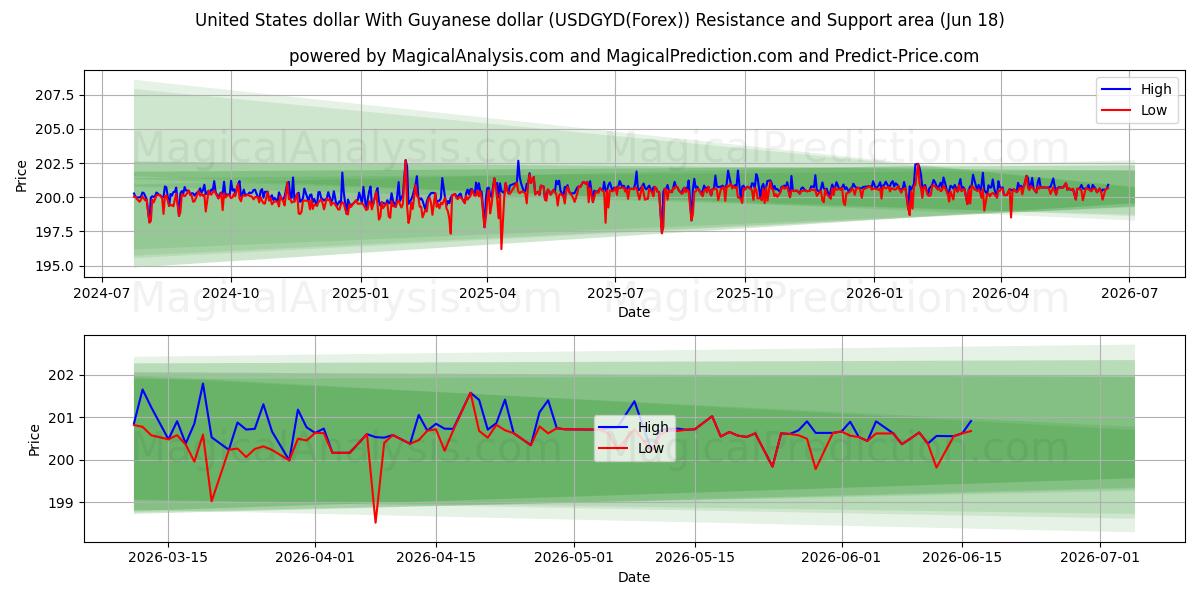Viewport: 1200px width, 600px height.
Task: Click the 2026-04-01 date tick label
Action: click(x=315, y=558)
